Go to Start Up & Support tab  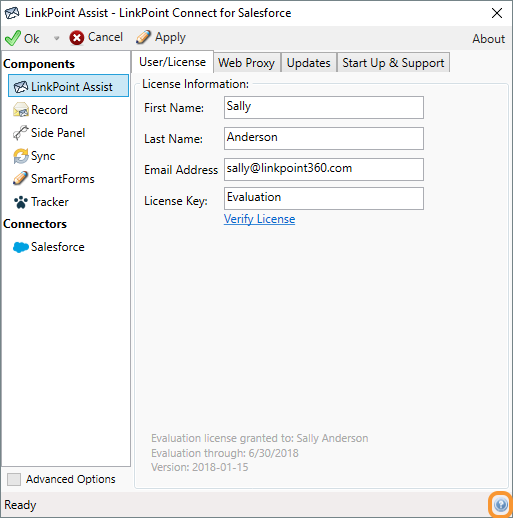(x=393, y=63)
